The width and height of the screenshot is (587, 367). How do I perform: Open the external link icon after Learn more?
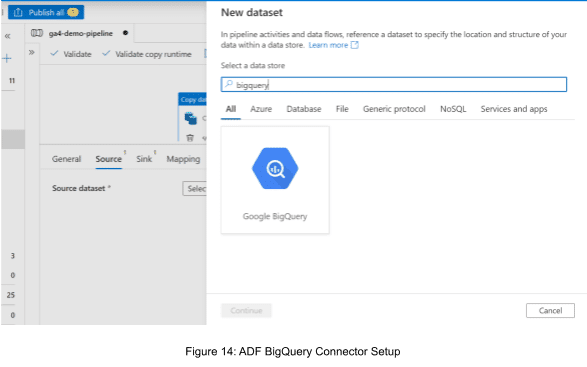click(x=355, y=45)
